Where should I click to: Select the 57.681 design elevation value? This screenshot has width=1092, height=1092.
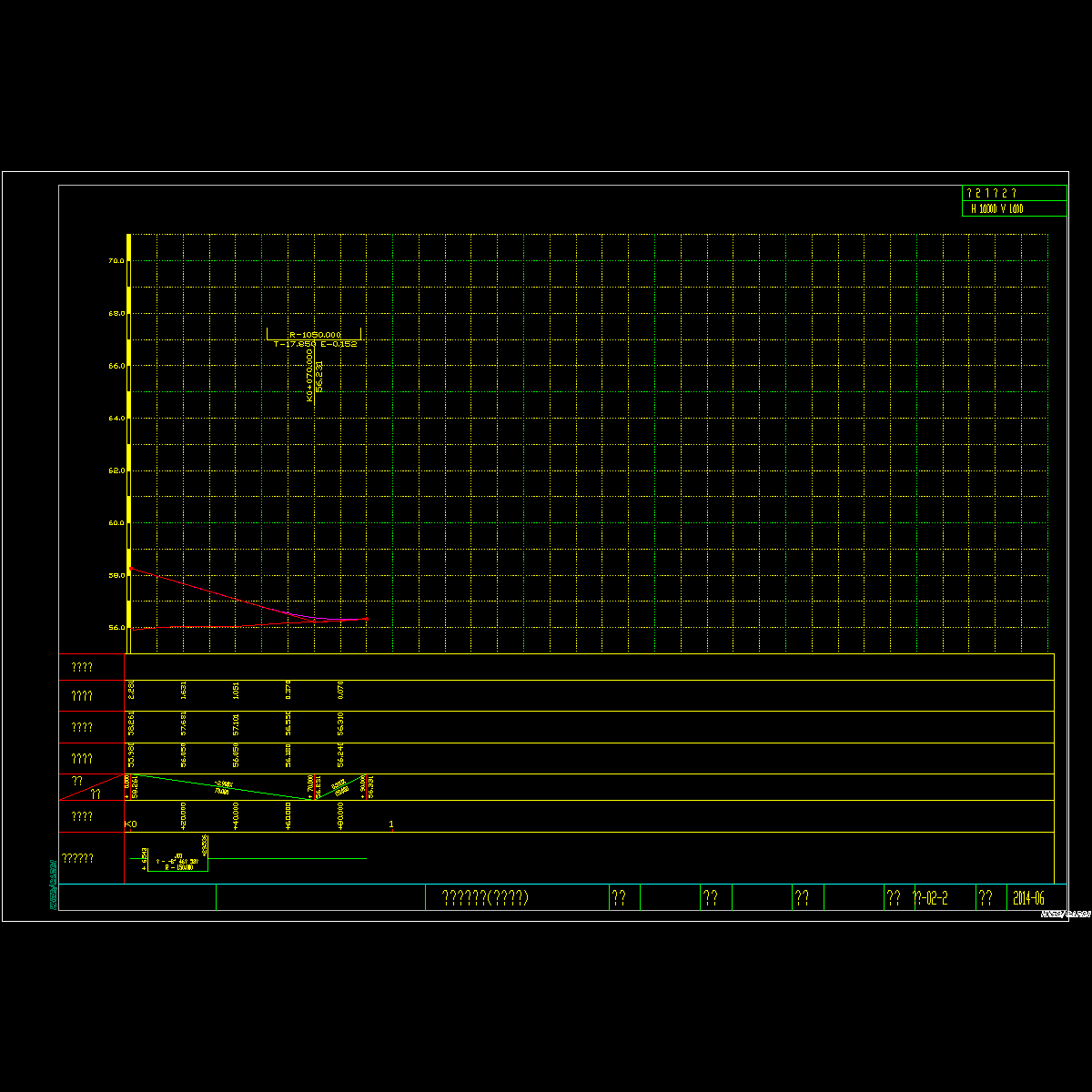tap(185, 725)
